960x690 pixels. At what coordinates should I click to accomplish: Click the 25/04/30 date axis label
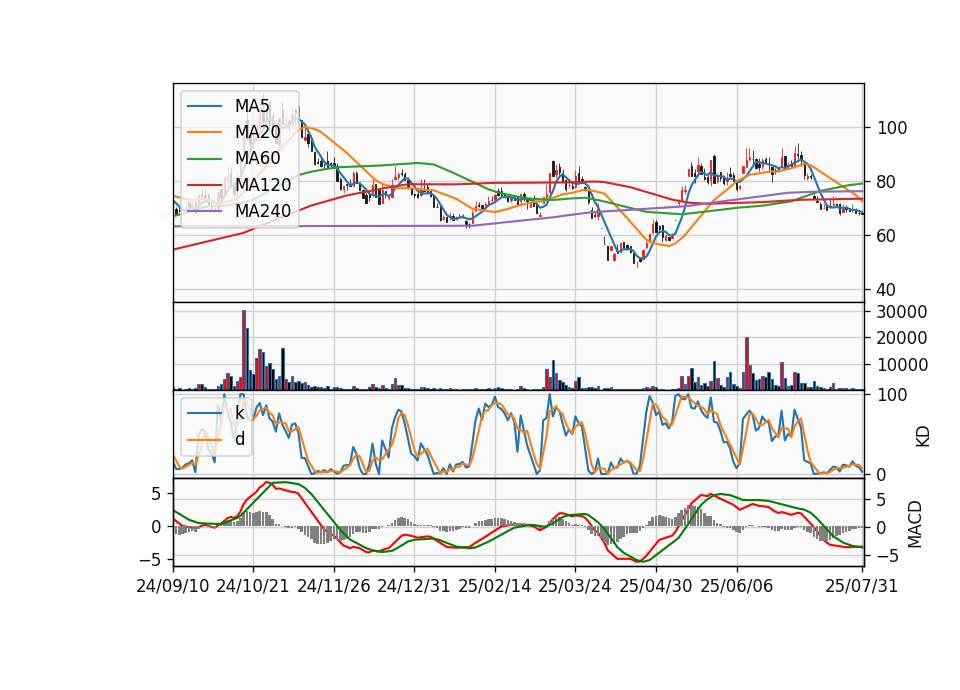pyautogui.click(x=656, y=586)
